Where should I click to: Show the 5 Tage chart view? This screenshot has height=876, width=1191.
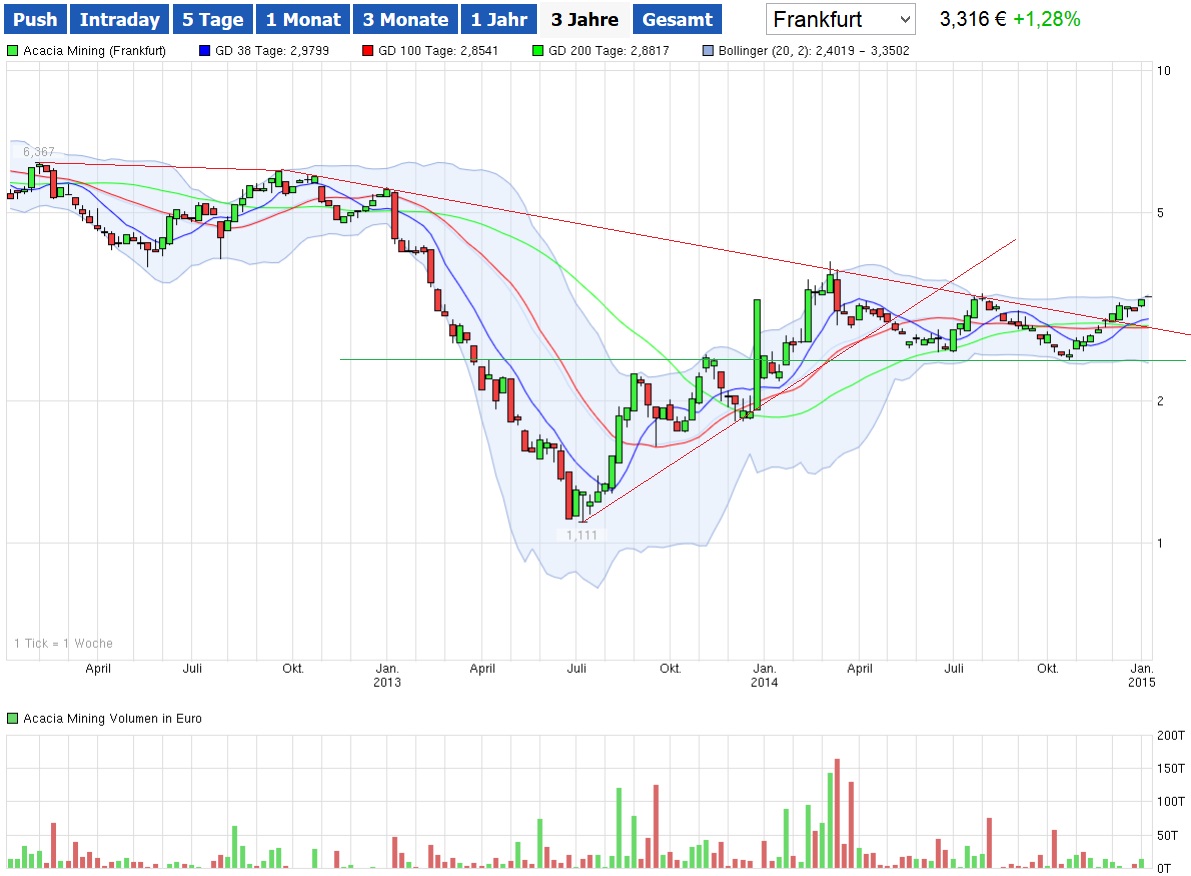(x=212, y=19)
